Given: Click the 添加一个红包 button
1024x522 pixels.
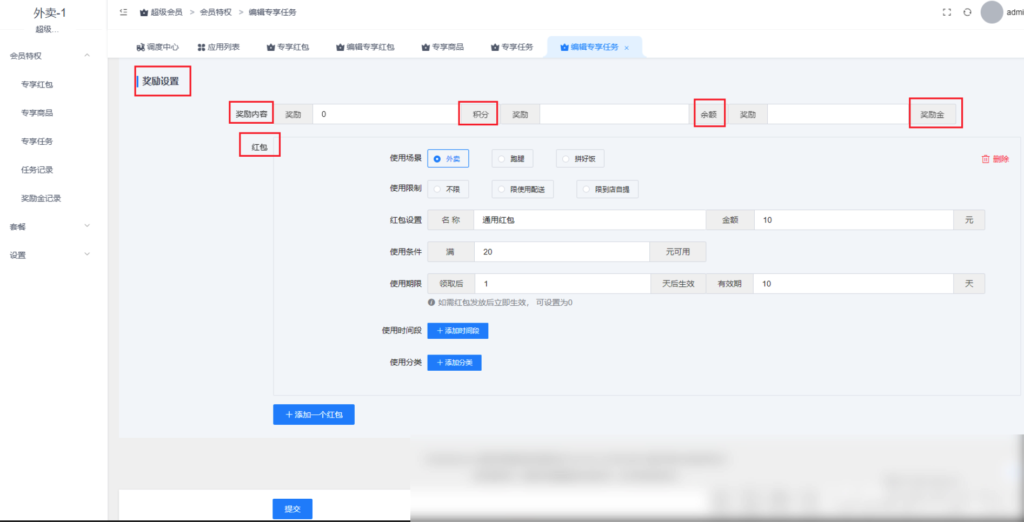Looking at the screenshot, I should (x=313, y=414).
